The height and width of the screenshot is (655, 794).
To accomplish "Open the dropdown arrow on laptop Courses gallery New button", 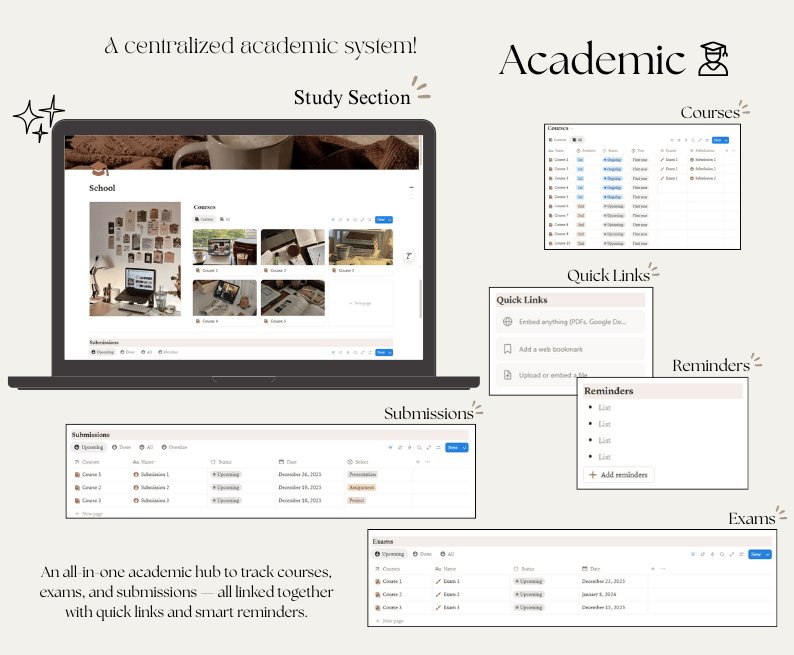I will click(389, 220).
